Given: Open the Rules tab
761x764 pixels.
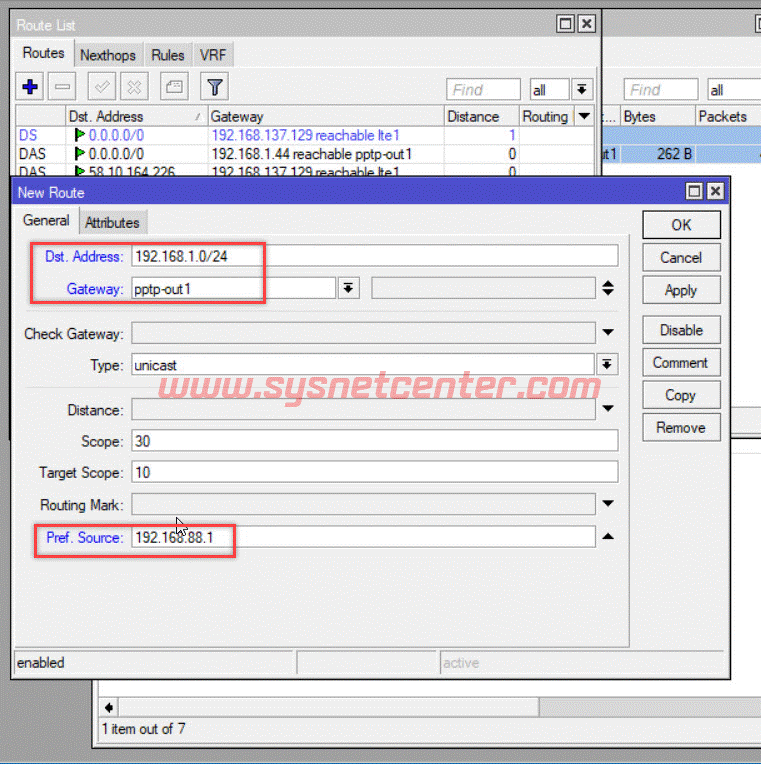Looking at the screenshot, I should click(168, 55).
